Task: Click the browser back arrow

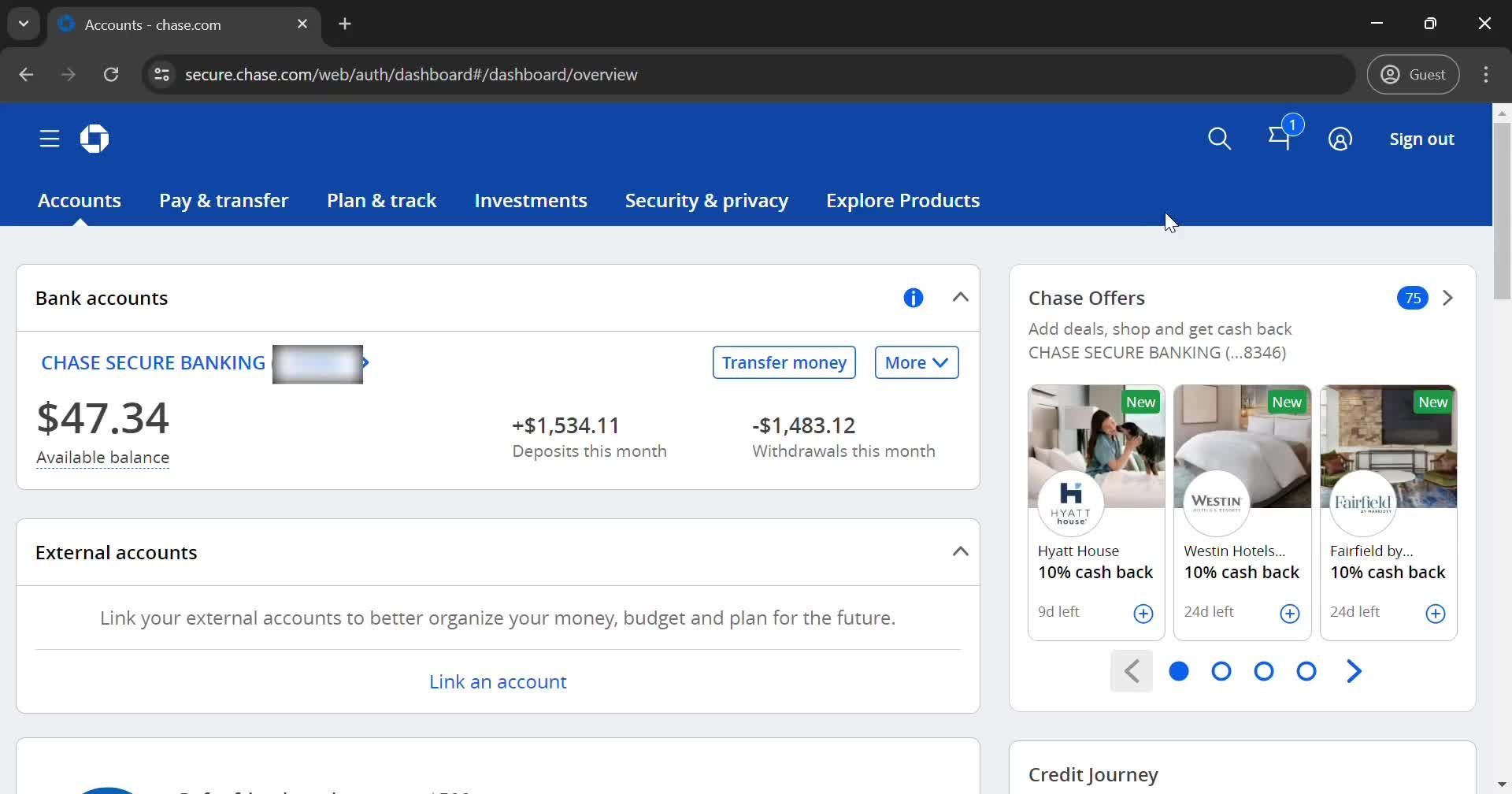Action: [x=27, y=74]
